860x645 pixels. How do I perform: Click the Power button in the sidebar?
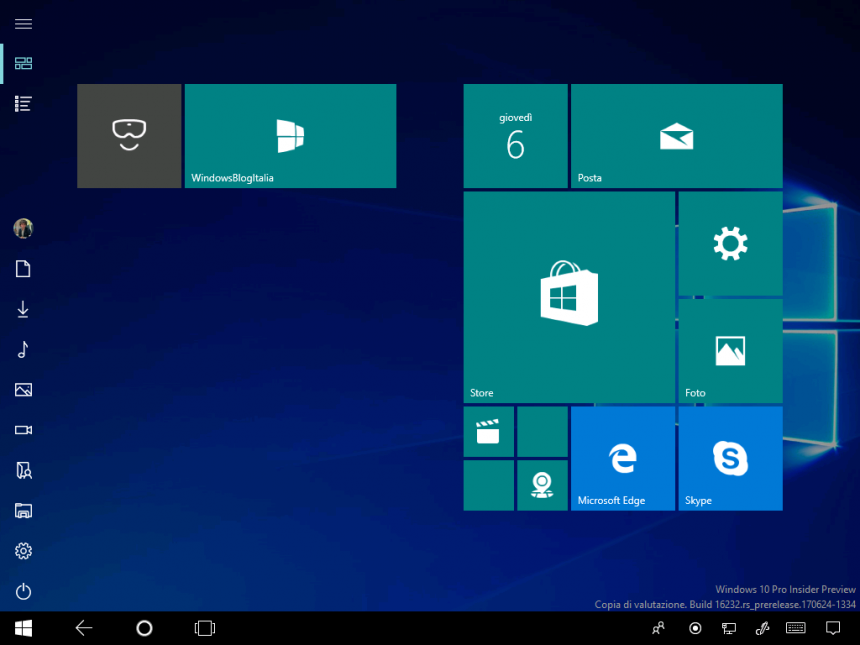pyautogui.click(x=23, y=591)
